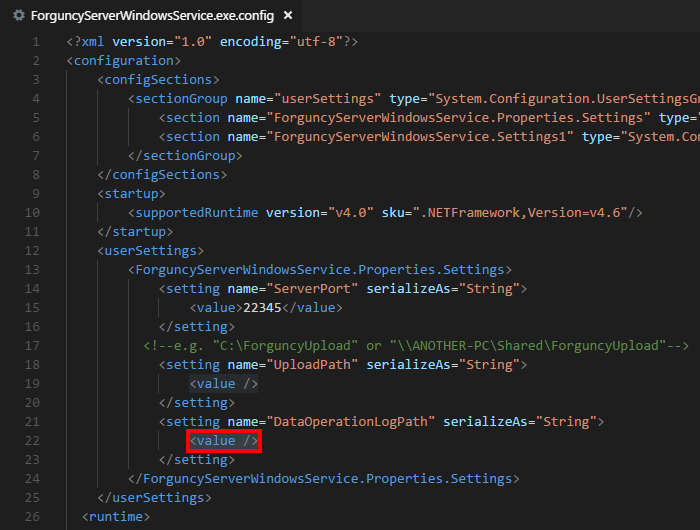Click the sectionGroup name "userSettings" value
This screenshot has width=700, height=530.
pyautogui.click(x=328, y=99)
